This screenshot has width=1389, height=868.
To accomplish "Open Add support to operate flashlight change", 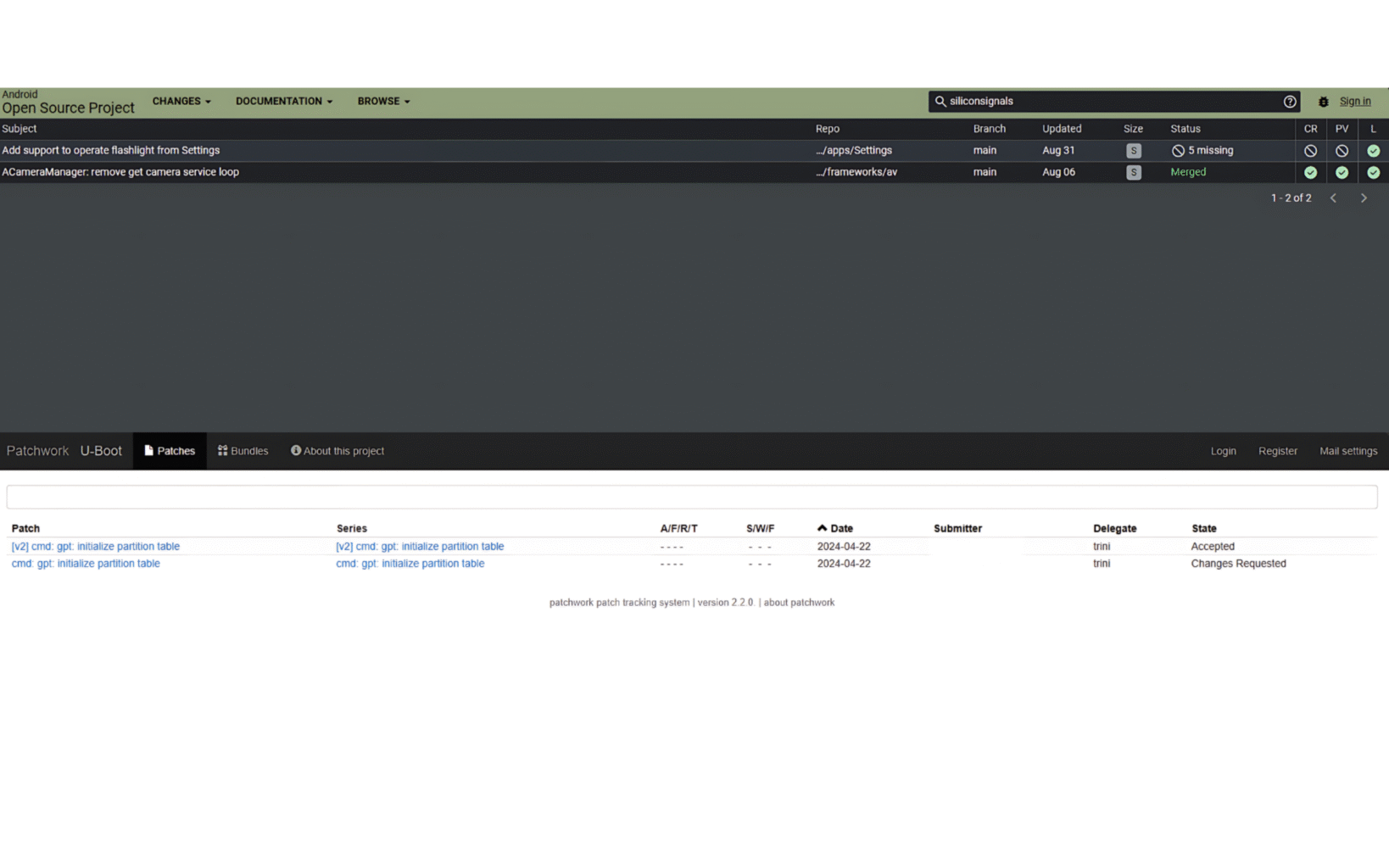I will (x=110, y=150).
